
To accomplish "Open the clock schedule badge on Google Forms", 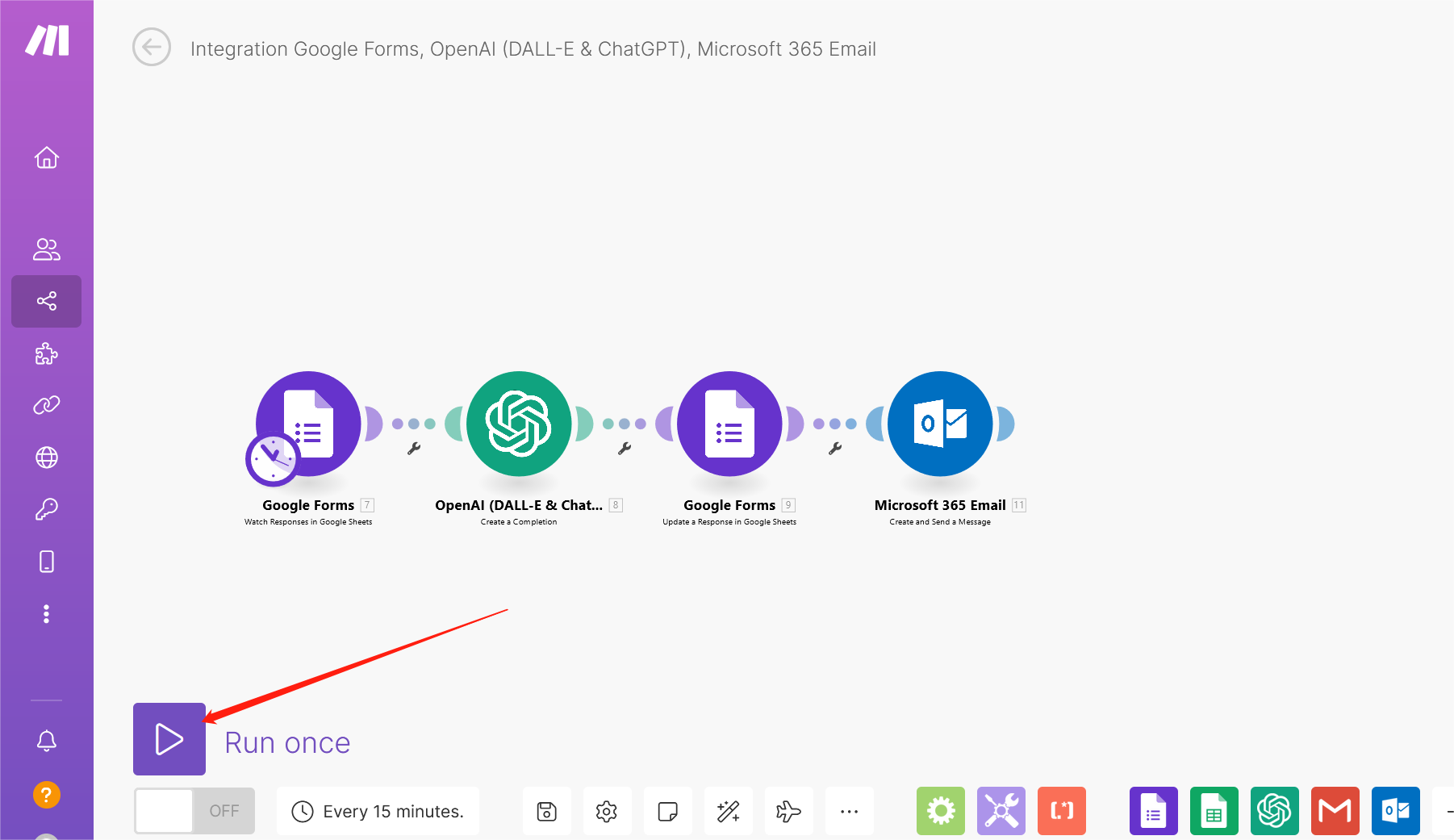I will (273, 460).
